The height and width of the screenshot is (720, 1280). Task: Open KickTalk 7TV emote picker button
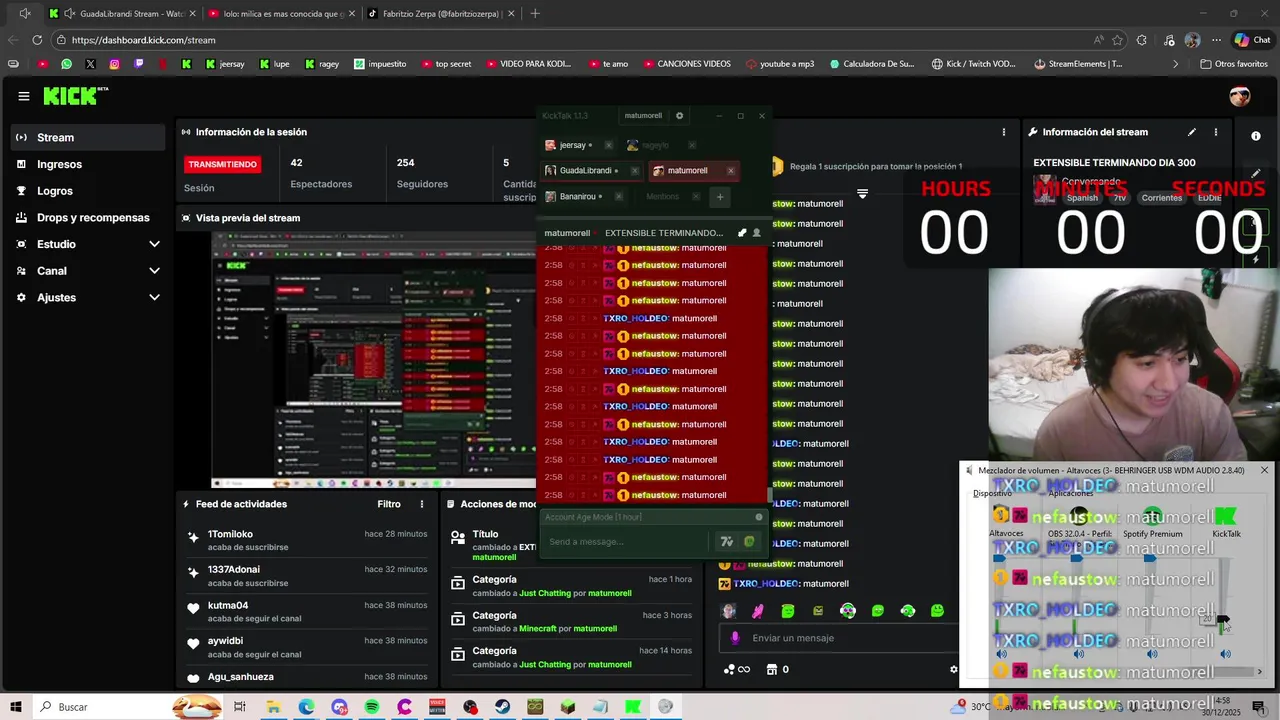click(727, 542)
